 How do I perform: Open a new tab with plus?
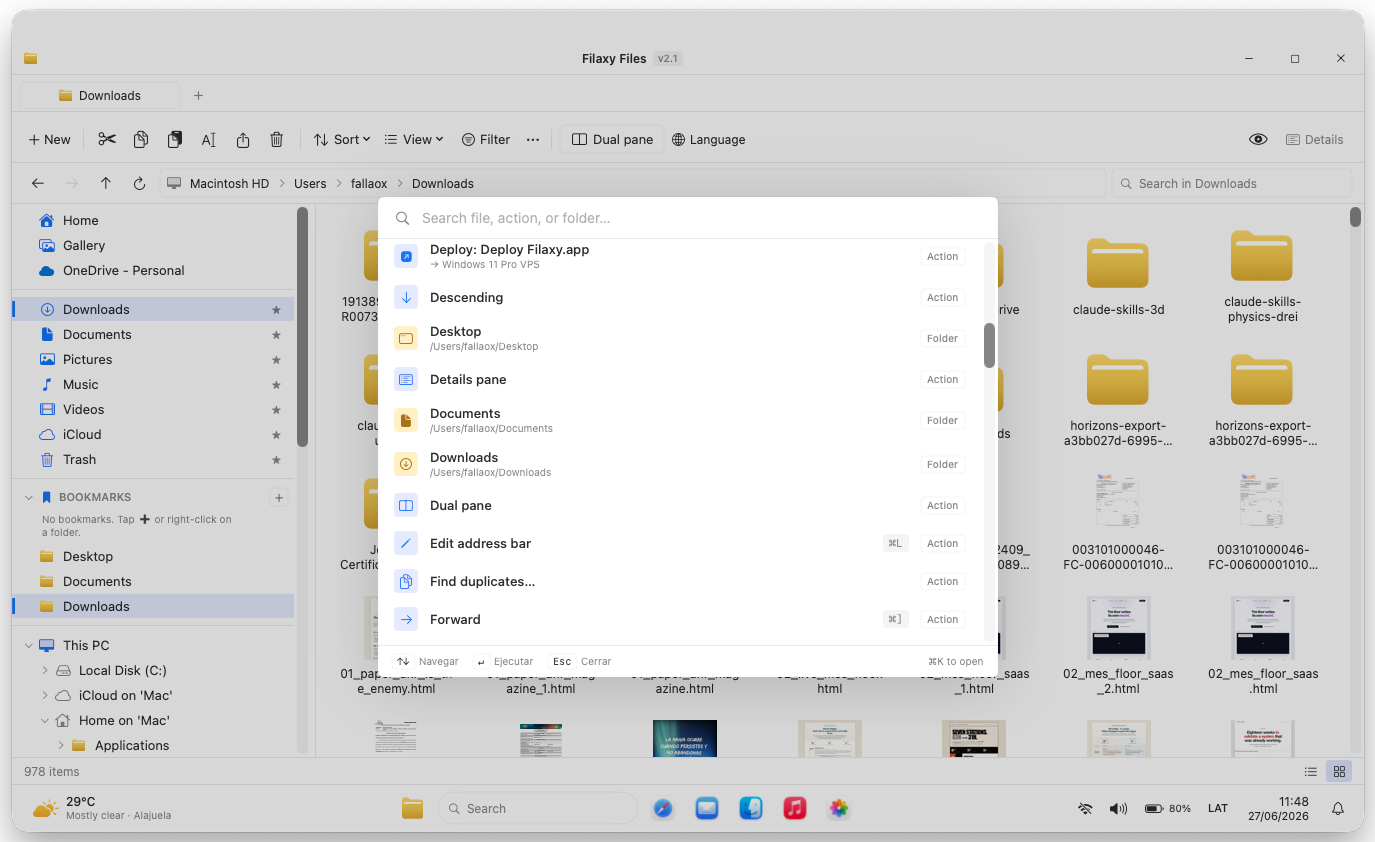198,95
